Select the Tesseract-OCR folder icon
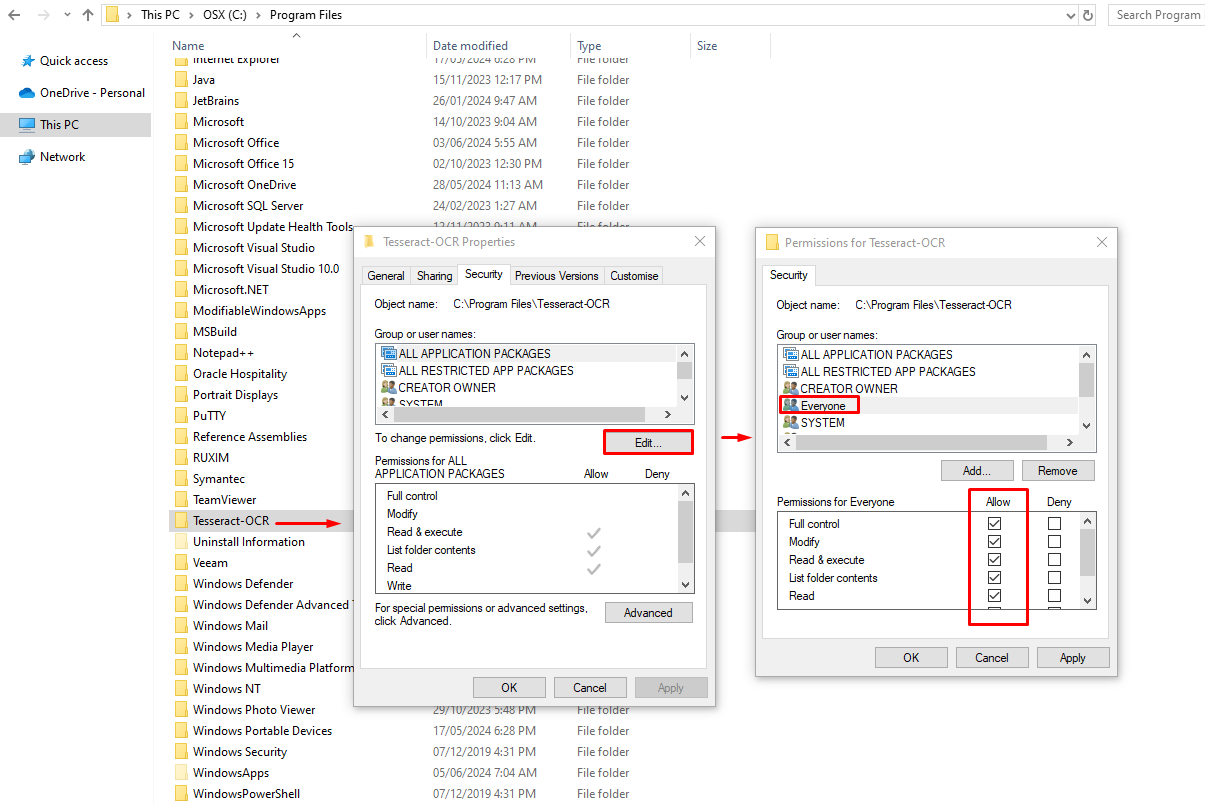 (181, 521)
